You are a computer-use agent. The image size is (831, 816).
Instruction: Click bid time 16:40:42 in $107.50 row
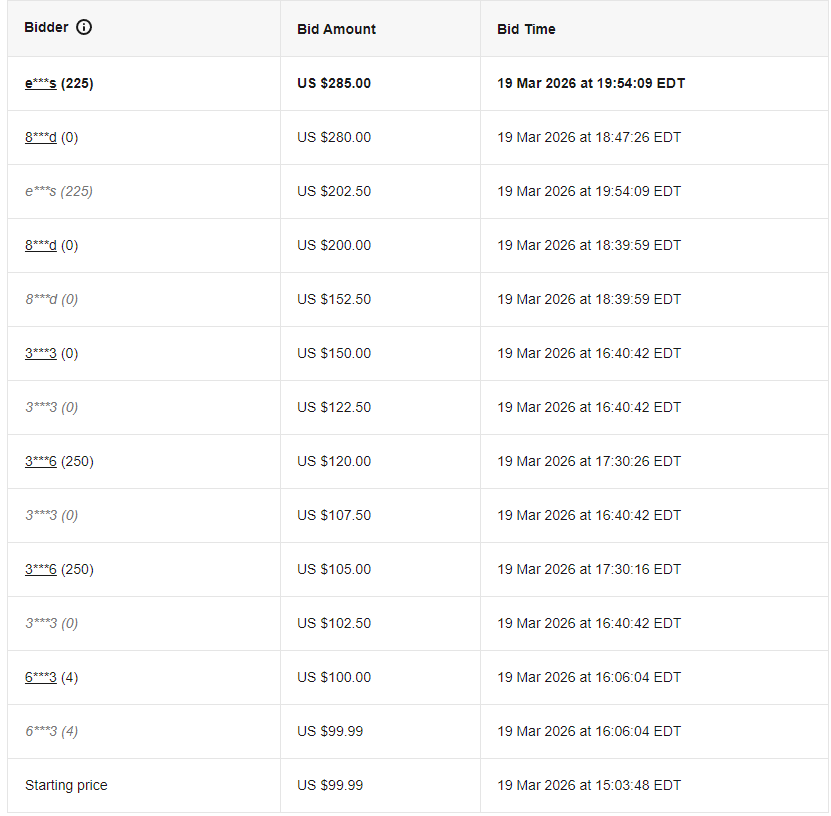[x=589, y=516]
